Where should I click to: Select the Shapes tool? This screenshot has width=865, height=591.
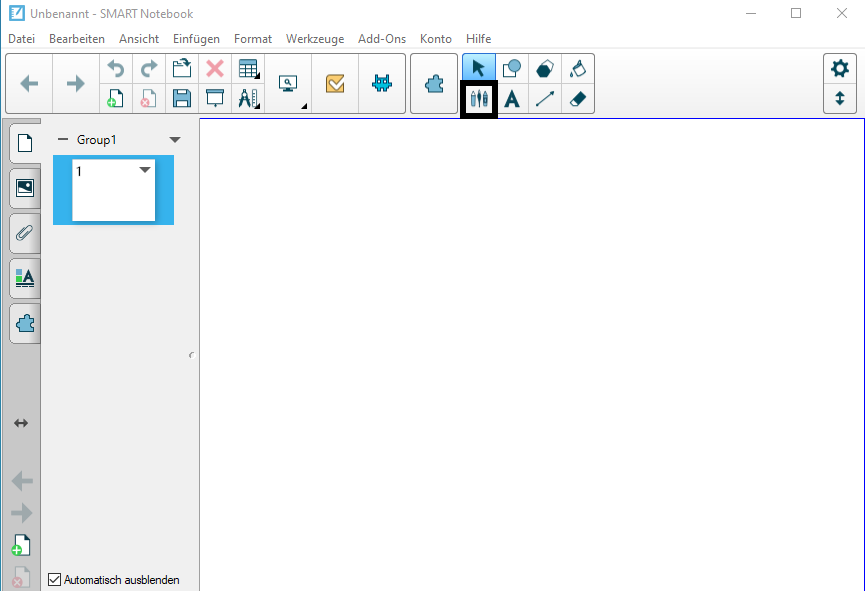[512, 69]
